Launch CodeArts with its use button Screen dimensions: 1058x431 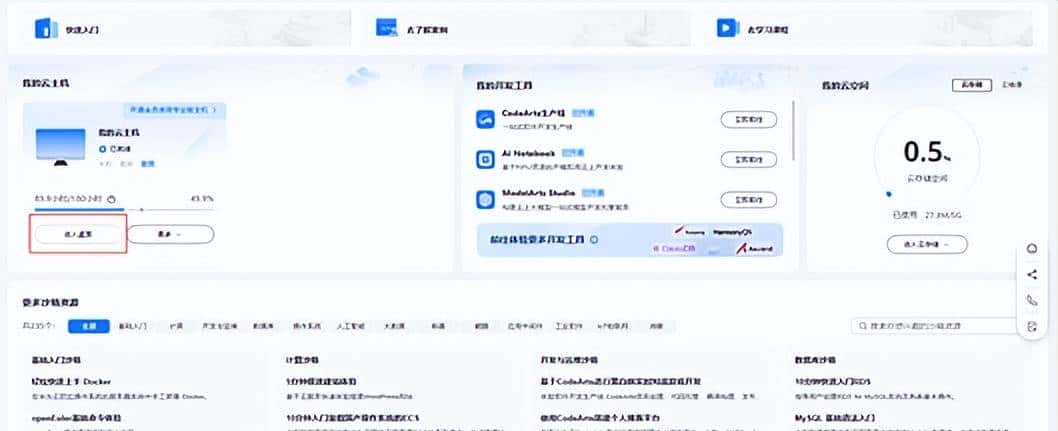click(x=748, y=120)
